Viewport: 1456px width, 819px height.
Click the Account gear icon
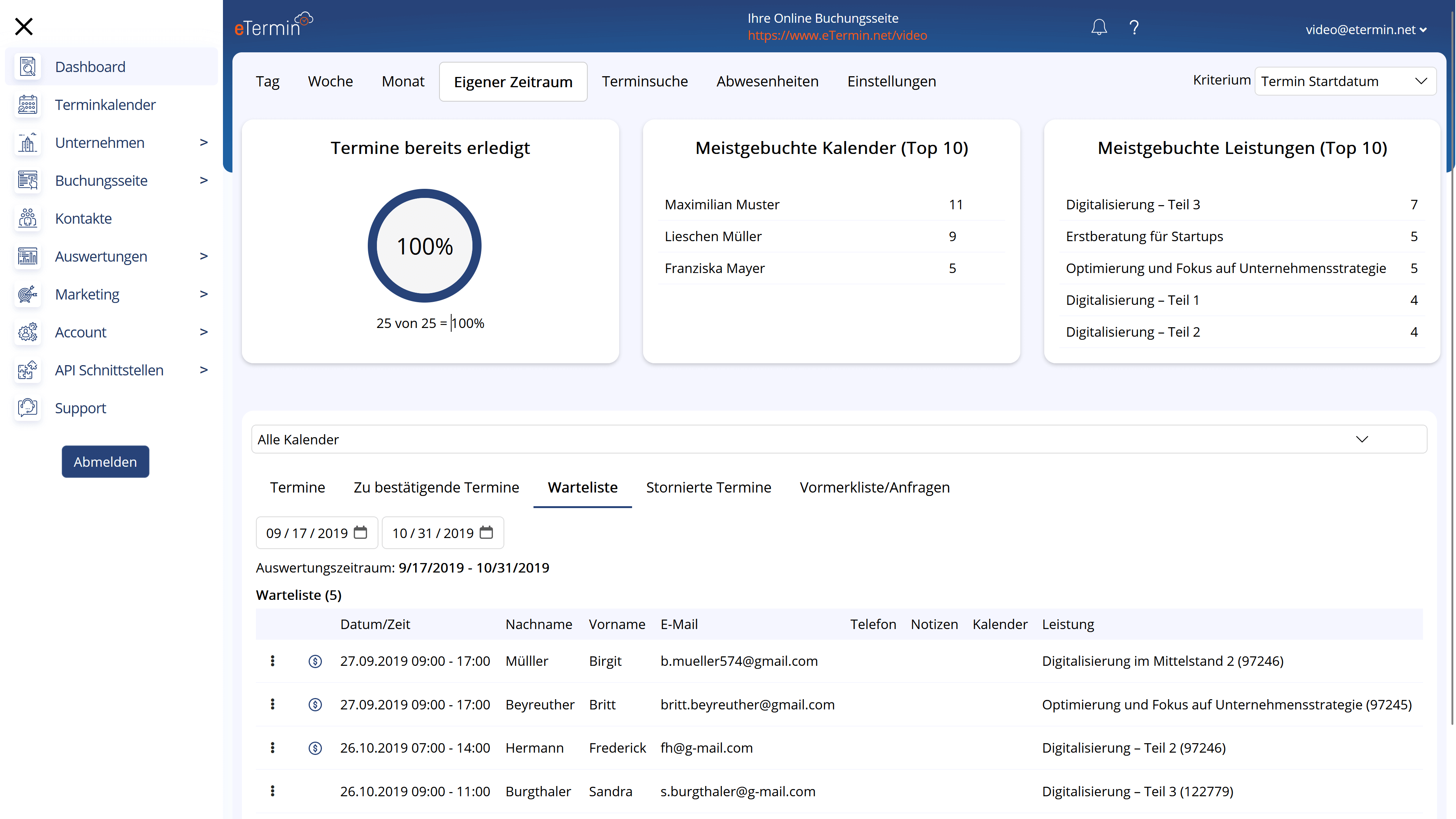click(28, 332)
